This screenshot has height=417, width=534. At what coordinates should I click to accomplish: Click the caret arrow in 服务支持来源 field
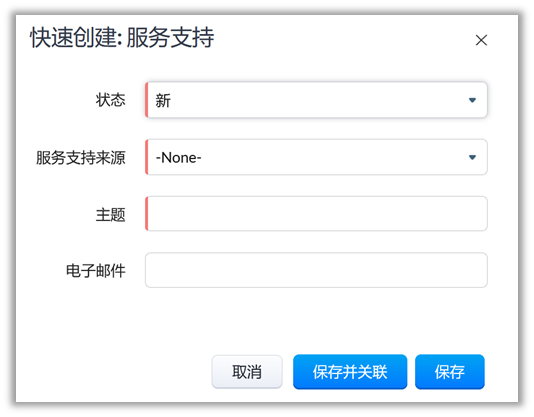472,157
